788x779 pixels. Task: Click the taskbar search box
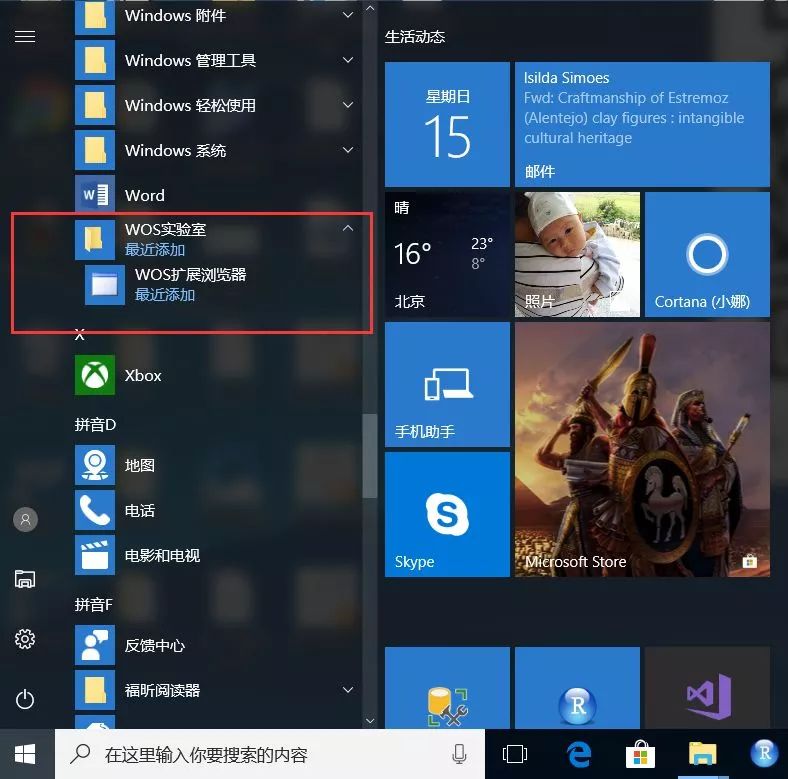click(x=270, y=754)
